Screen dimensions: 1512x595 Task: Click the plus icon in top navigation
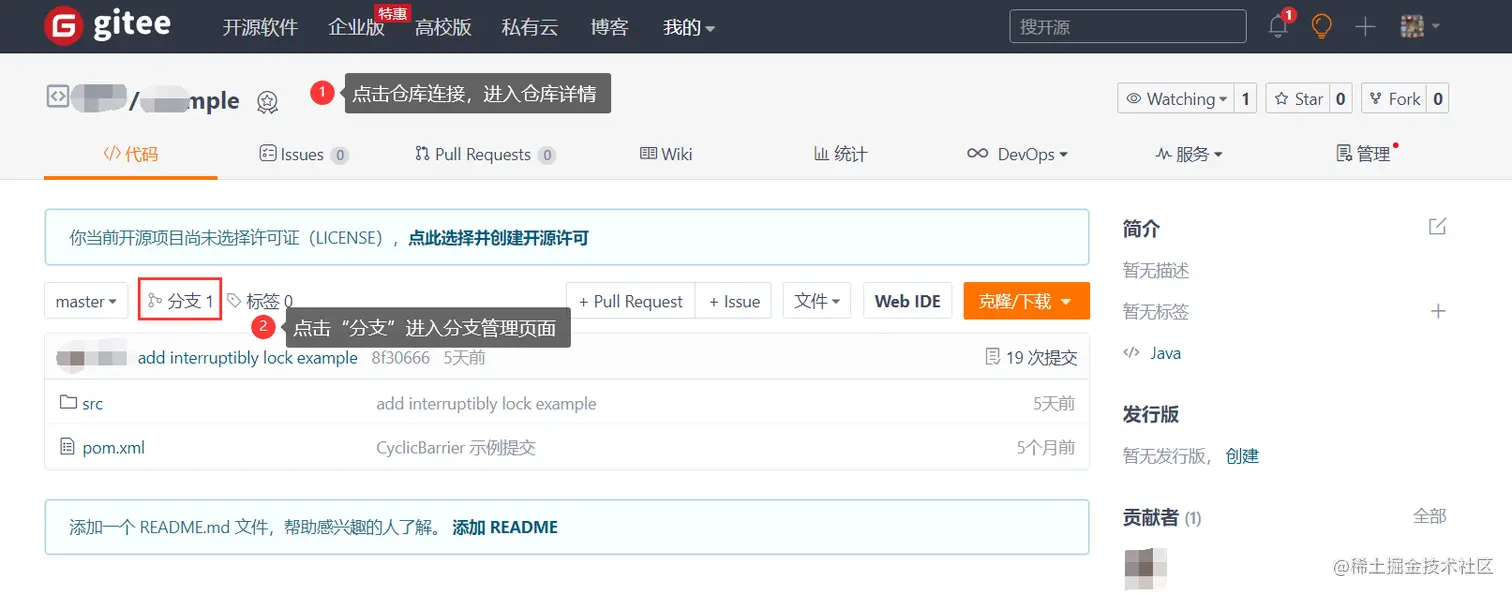(1365, 26)
